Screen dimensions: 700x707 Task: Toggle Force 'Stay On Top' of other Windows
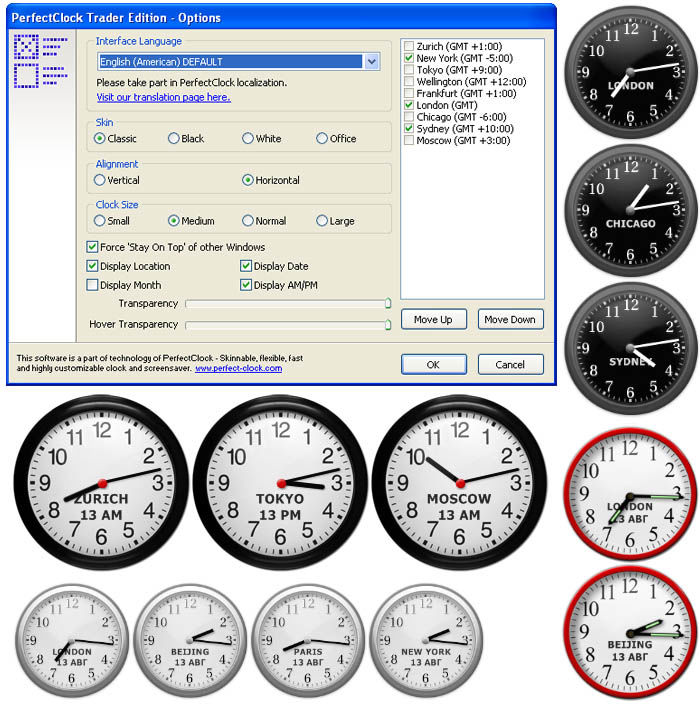(x=92, y=247)
